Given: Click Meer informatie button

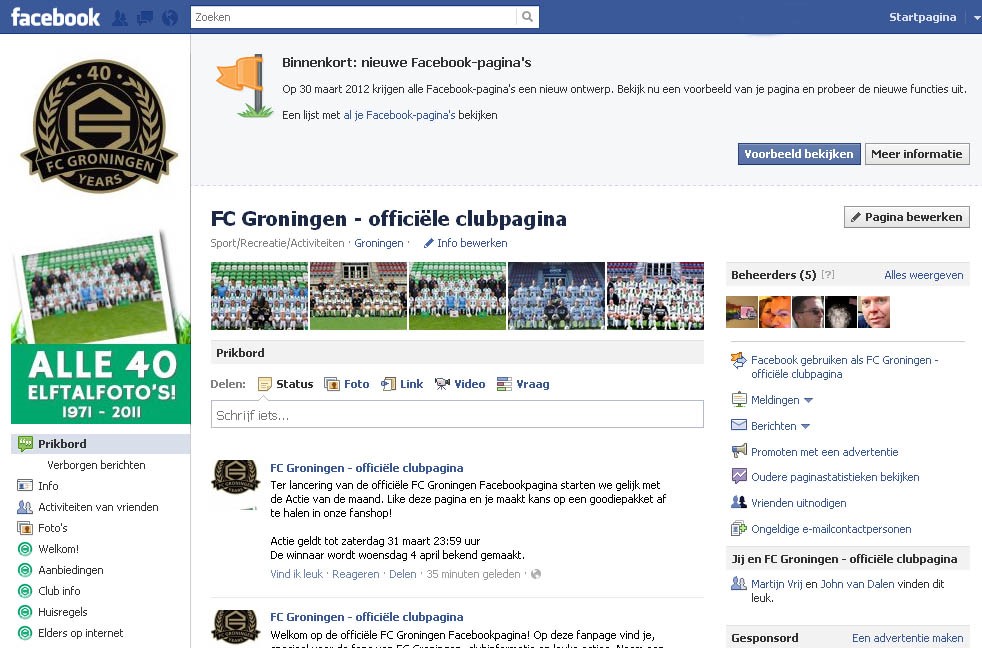Looking at the screenshot, I should (x=917, y=154).
